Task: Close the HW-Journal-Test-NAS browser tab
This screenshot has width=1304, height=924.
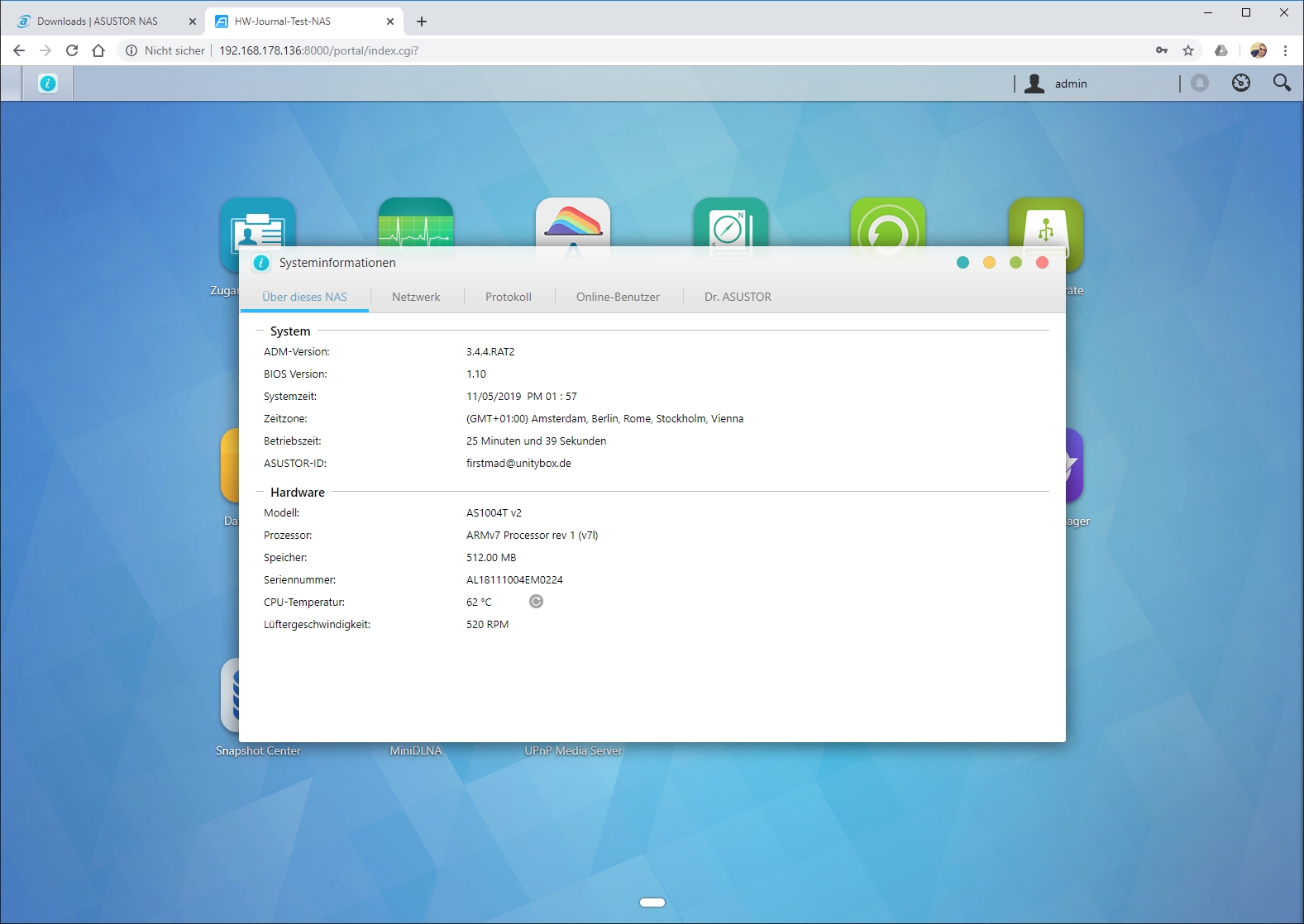Action: (x=390, y=21)
